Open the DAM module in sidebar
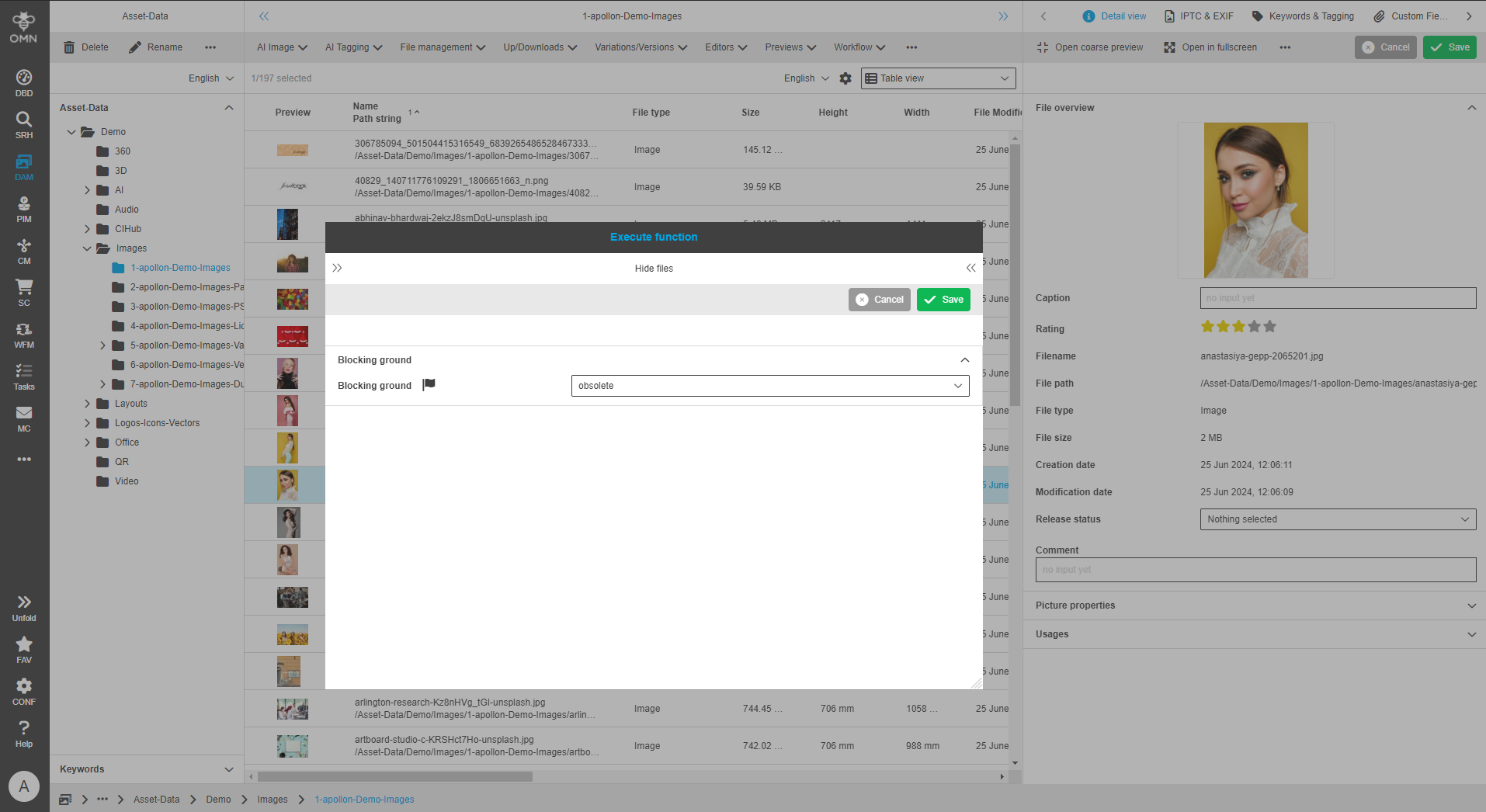The height and width of the screenshot is (812, 1486). pos(24,167)
